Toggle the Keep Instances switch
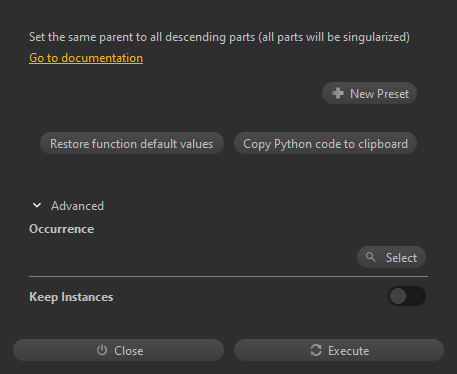Viewport: 457px width, 374px height. point(407,296)
